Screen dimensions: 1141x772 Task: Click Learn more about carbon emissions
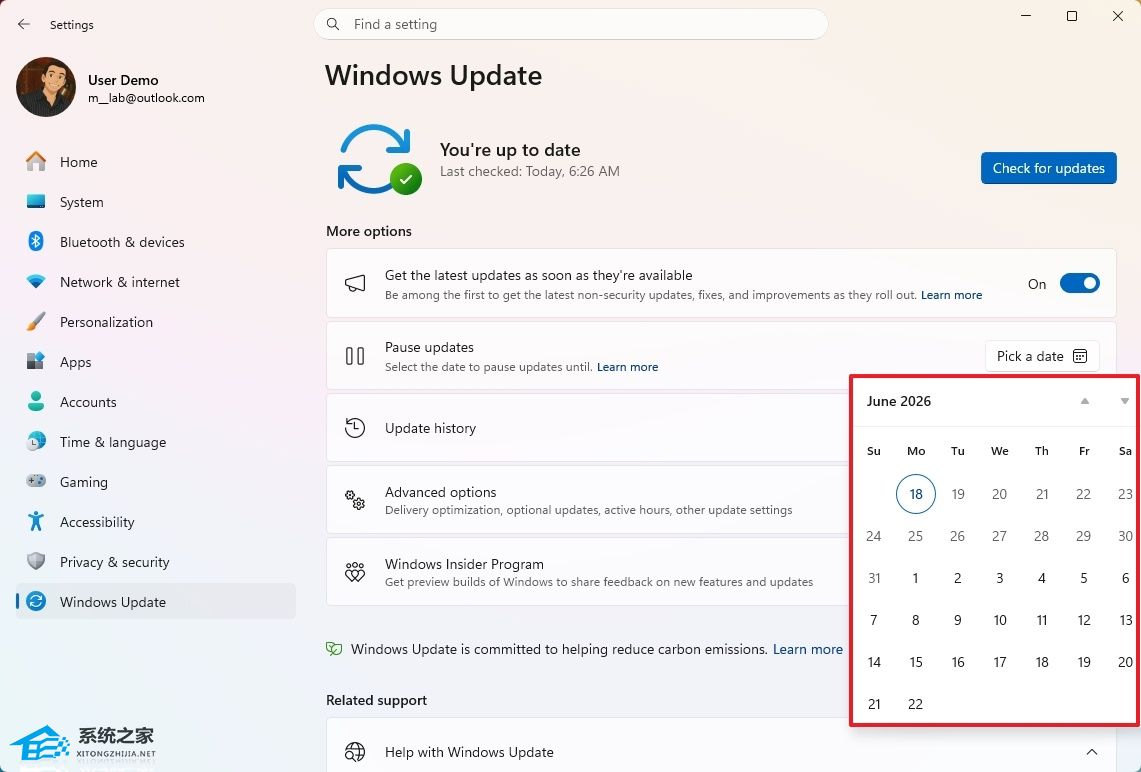coord(808,649)
